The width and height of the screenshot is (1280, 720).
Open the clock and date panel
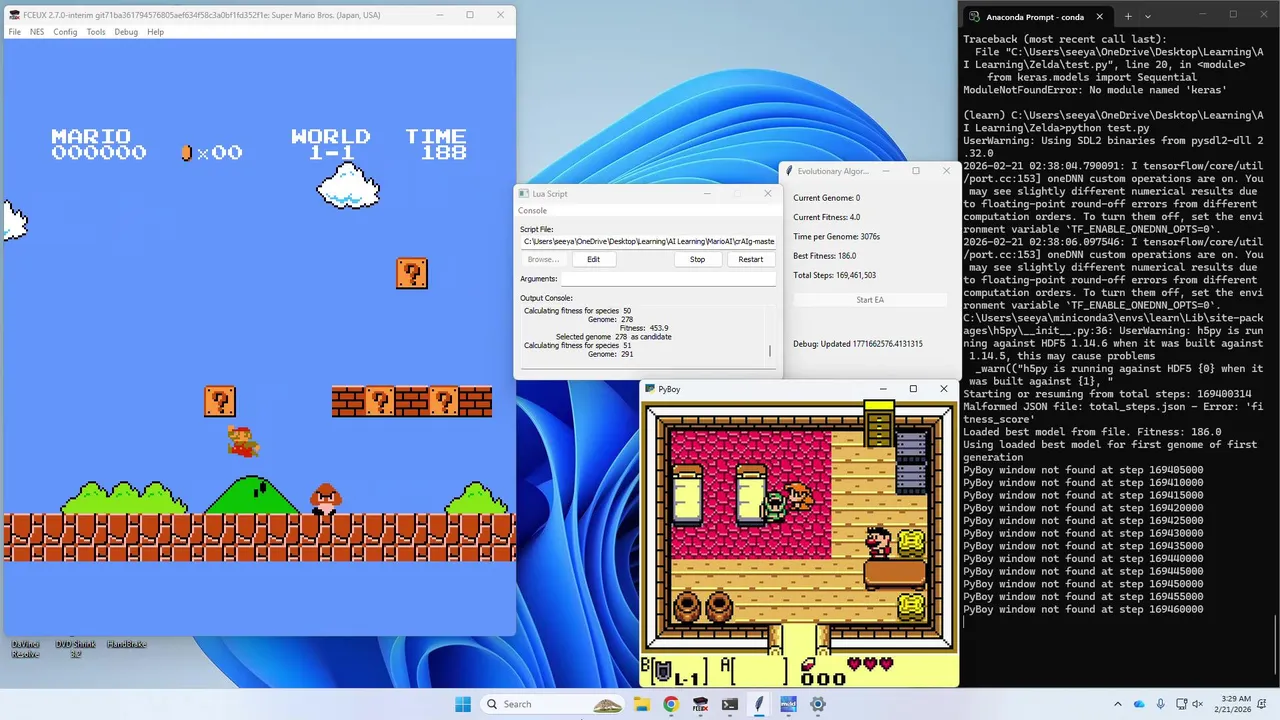click(1235, 704)
